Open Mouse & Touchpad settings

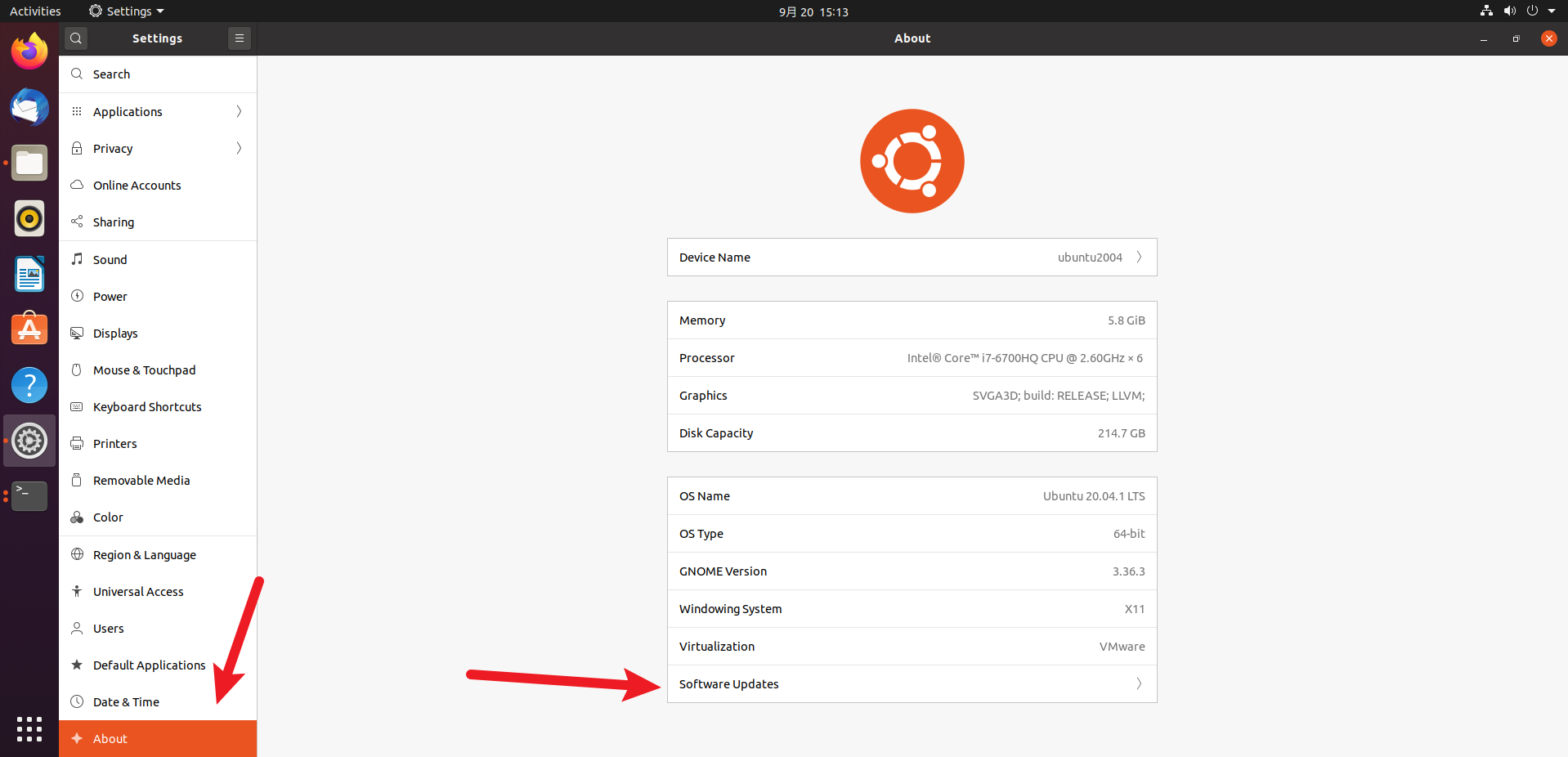tap(158, 370)
